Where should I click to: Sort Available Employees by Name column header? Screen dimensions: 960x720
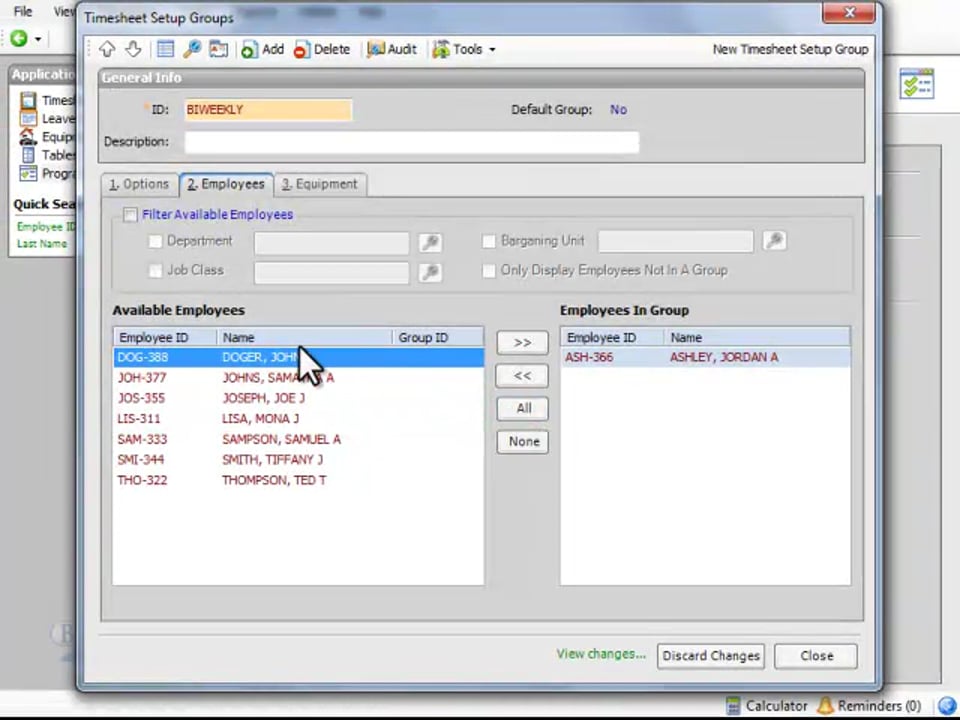[305, 338]
